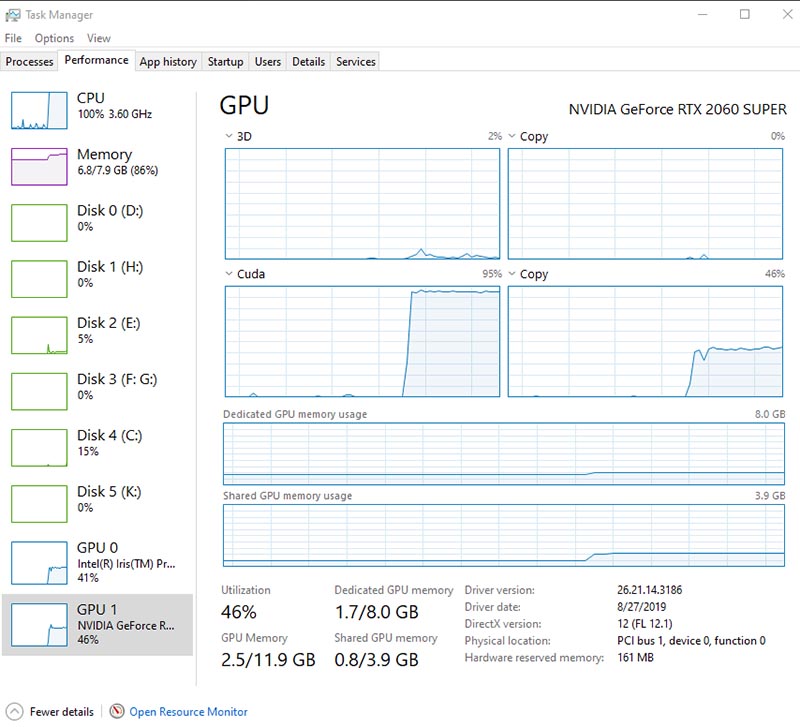Click the Shared GPU memory usage graph
This screenshot has height=727, width=800.
[x=504, y=536]
